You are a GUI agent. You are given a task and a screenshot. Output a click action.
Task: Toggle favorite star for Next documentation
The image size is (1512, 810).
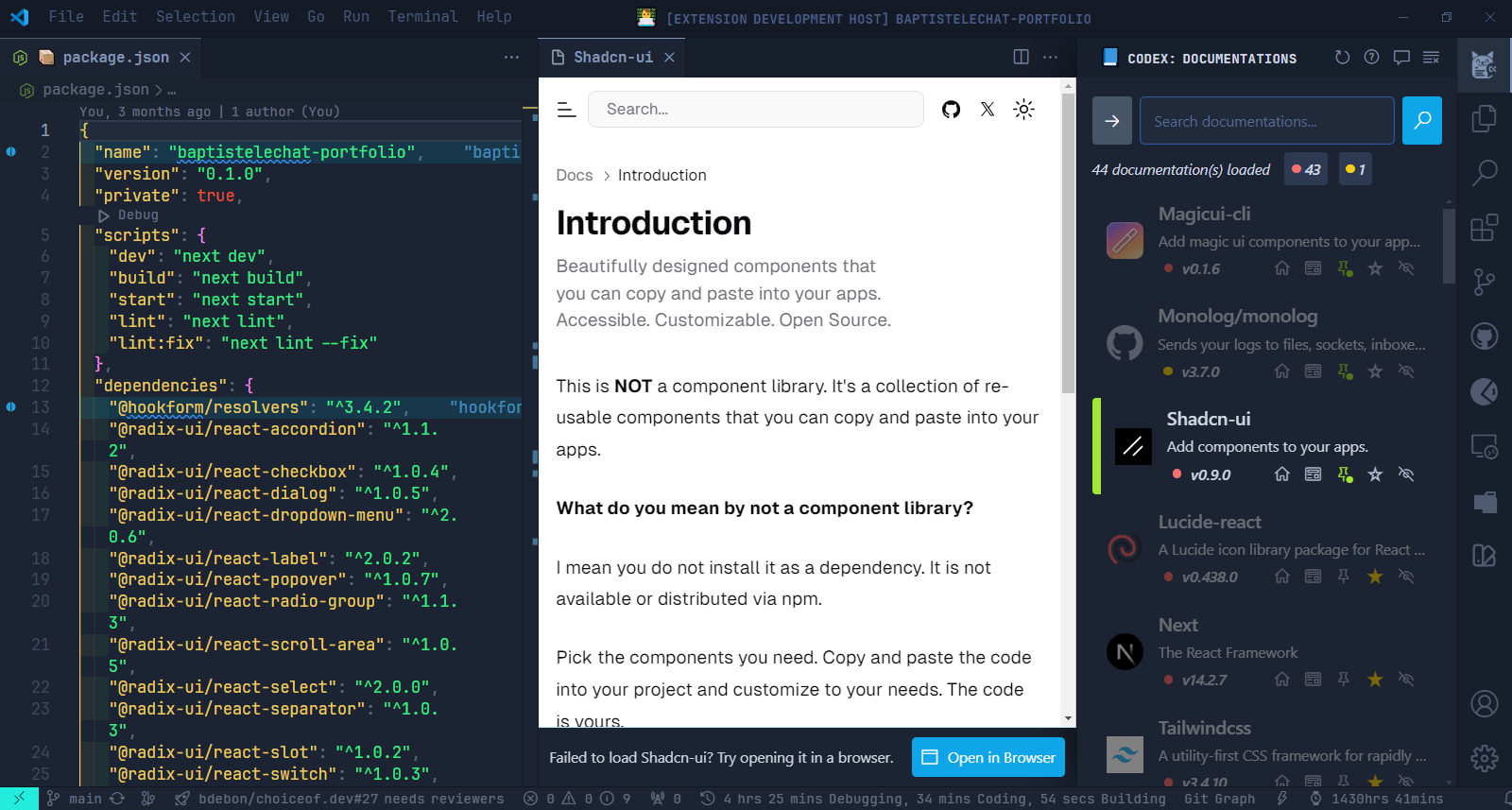pyautogui.click(x=1375, y=680)
